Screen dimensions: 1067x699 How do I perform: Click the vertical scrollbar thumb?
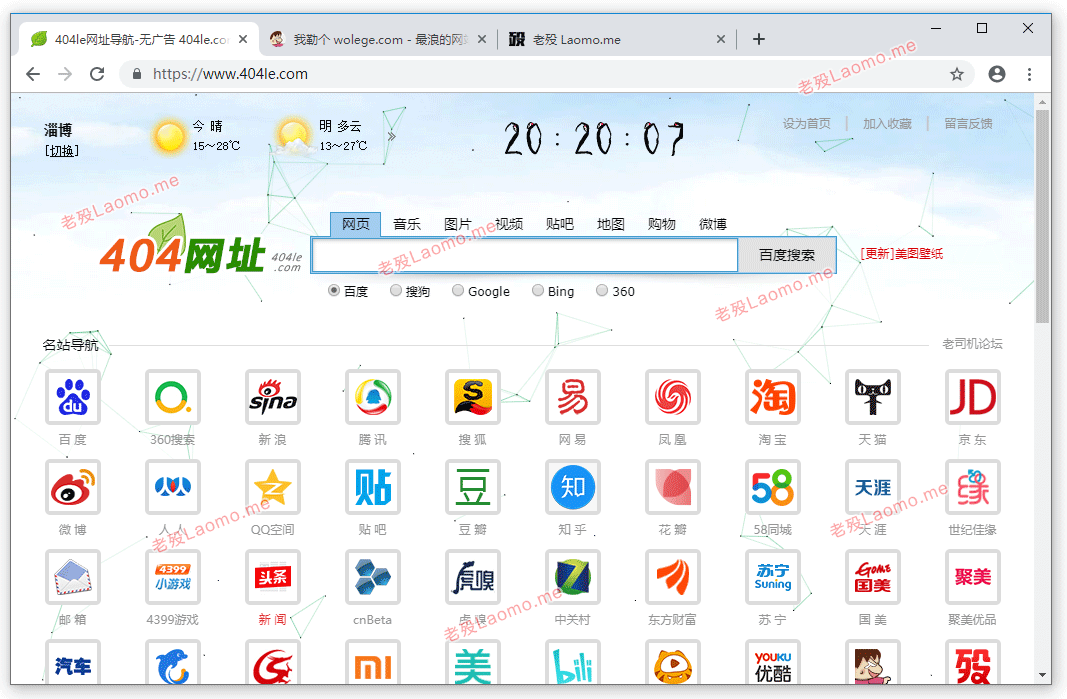point(1043,216)
